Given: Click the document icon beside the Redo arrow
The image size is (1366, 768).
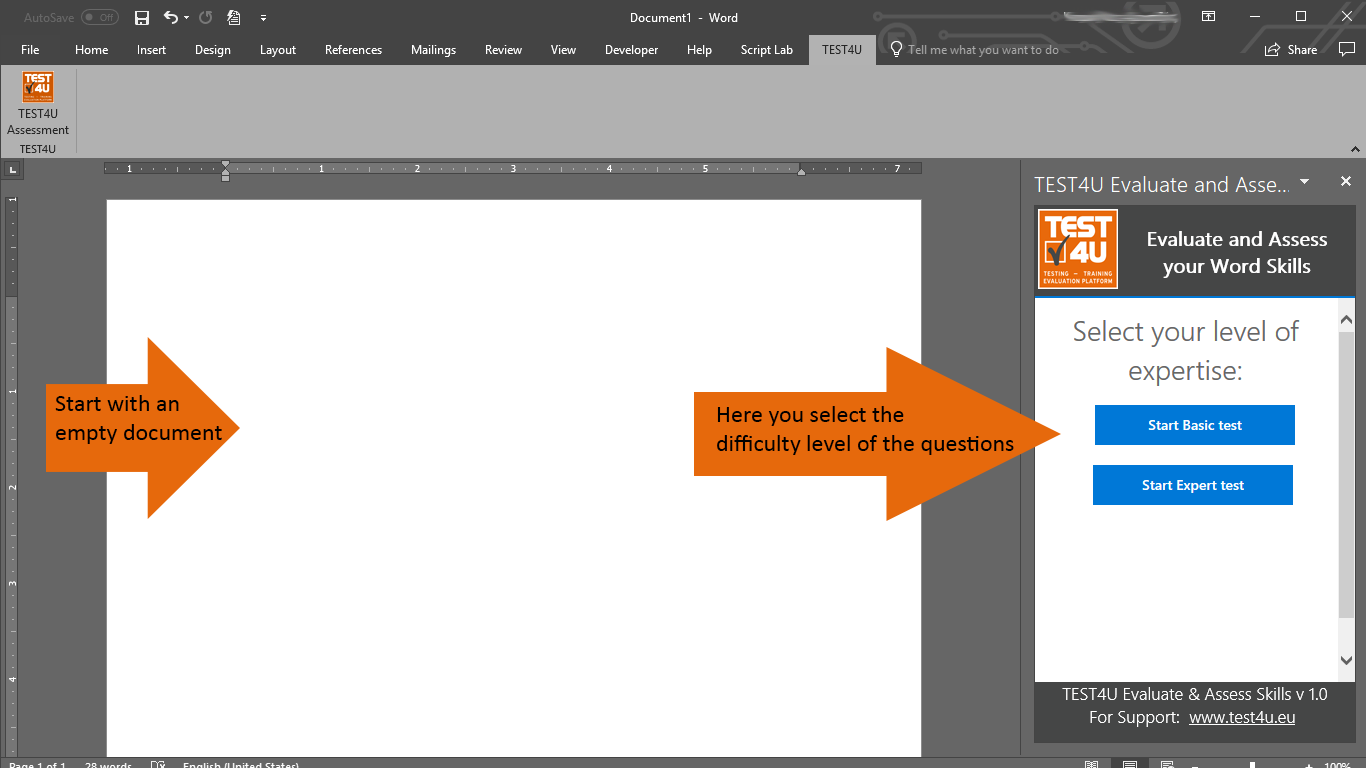Looking at the screenshot, I should point(233,17).
